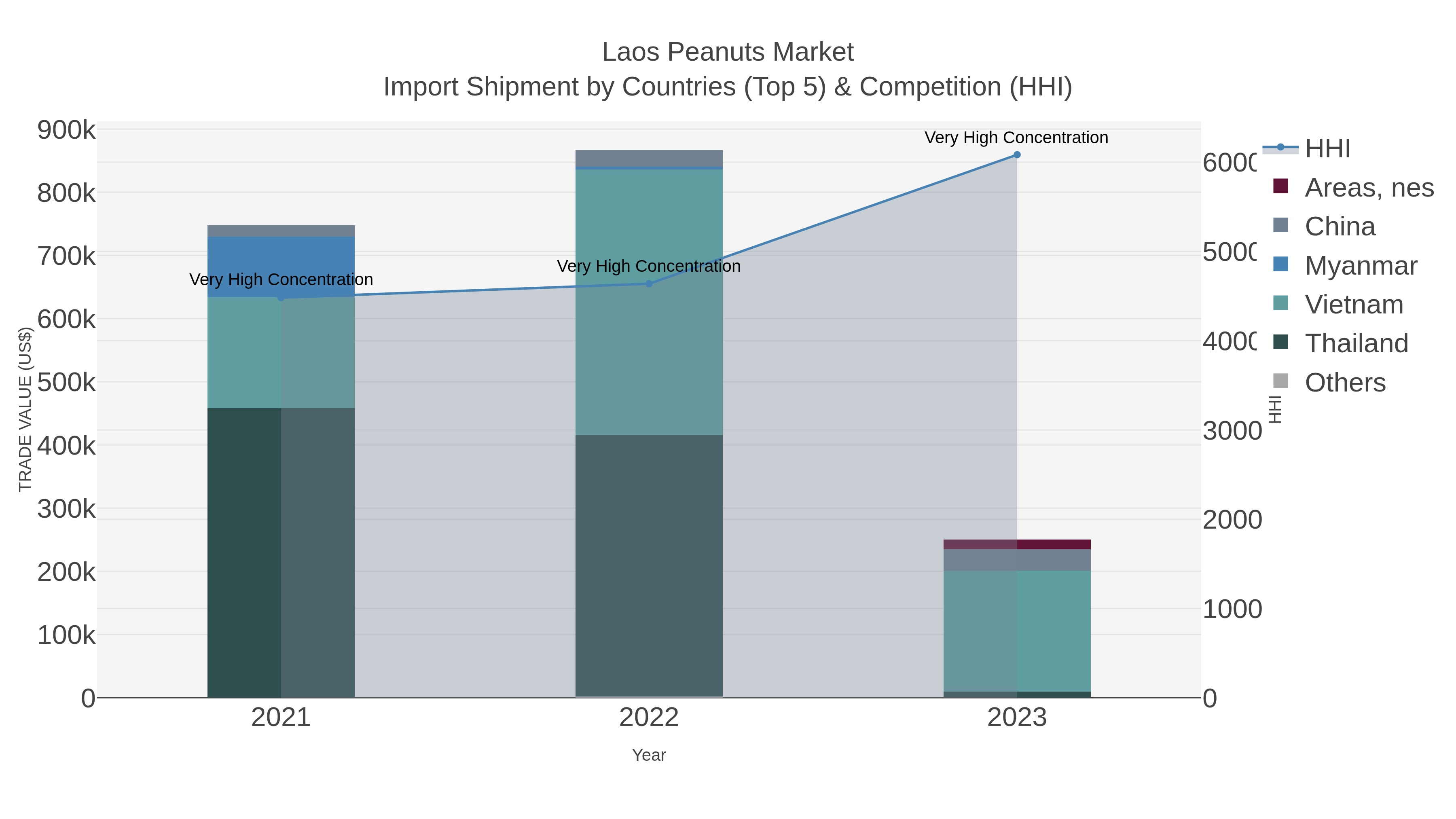Image resolution: width=1456 pixels, height=819 pixels.
Task: Click the 2023 Vietnam bar segment
Action: coord(1017,631)
